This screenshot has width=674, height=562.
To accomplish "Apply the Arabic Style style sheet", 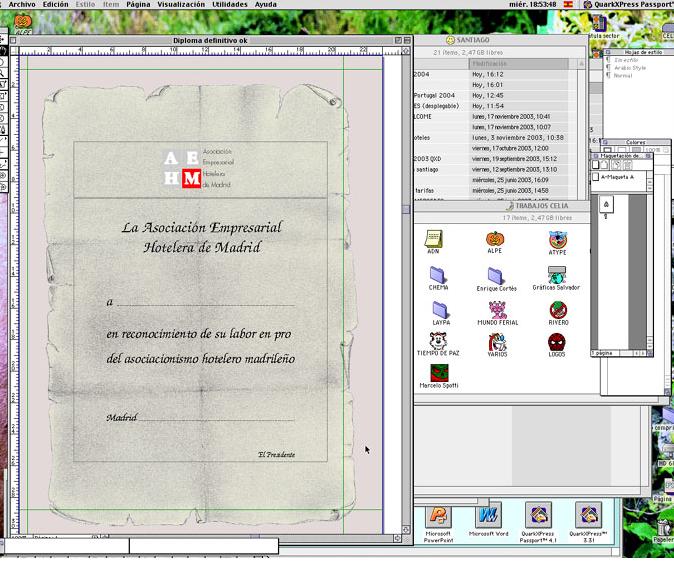I will 630,68.
